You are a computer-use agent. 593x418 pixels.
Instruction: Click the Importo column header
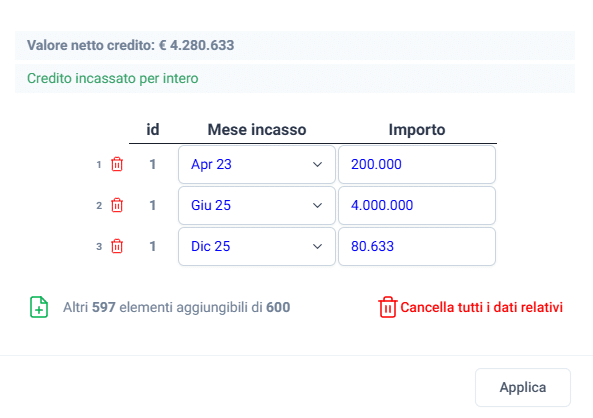coord(417,130)
